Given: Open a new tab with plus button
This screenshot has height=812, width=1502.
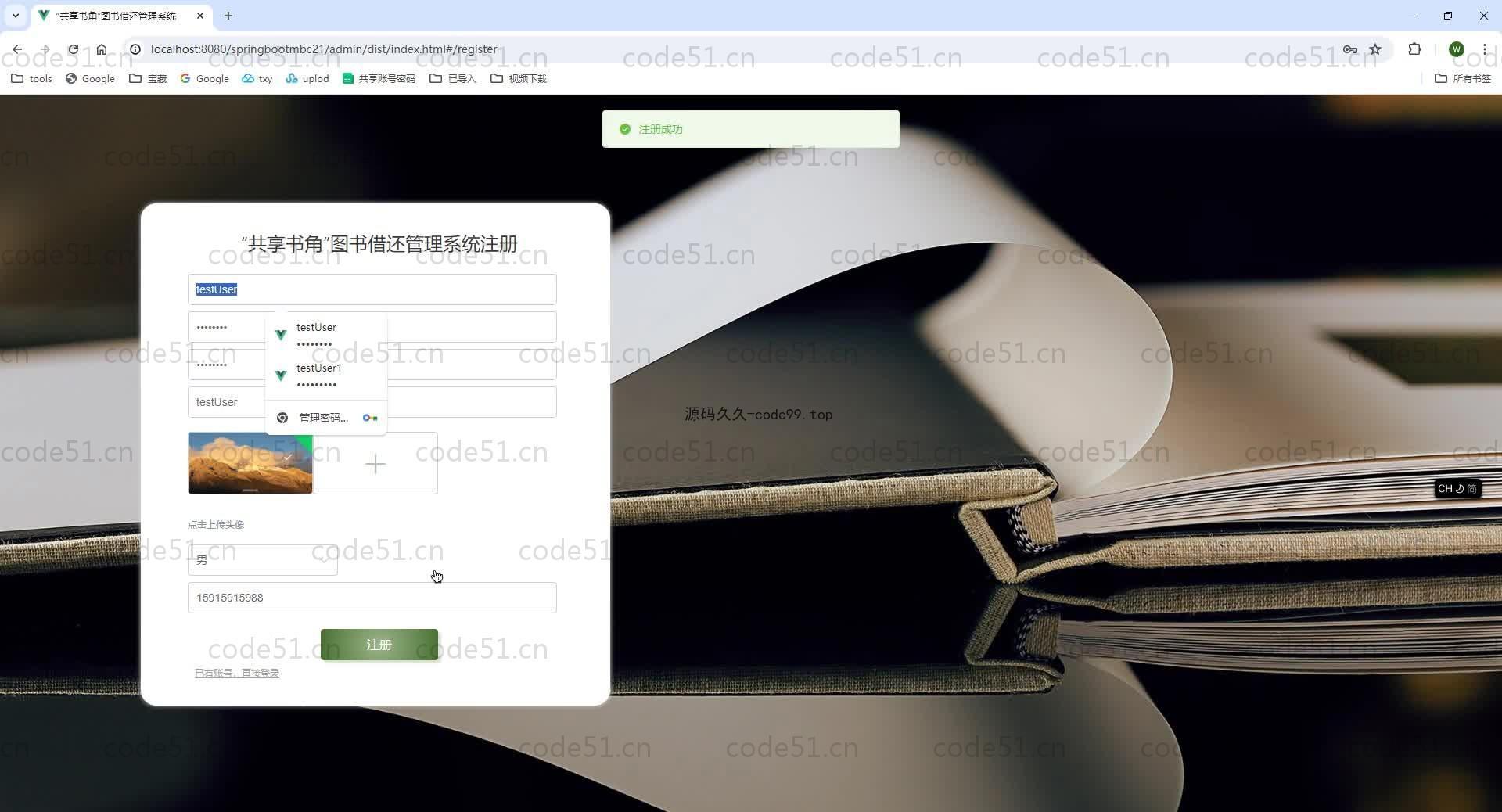Looking at the screenshot, I should pos(228,16).
